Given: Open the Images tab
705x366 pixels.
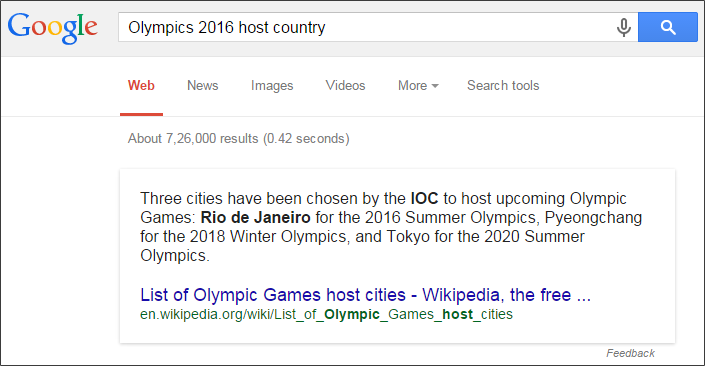Looking at the screenshot, I should click(272, 85).
